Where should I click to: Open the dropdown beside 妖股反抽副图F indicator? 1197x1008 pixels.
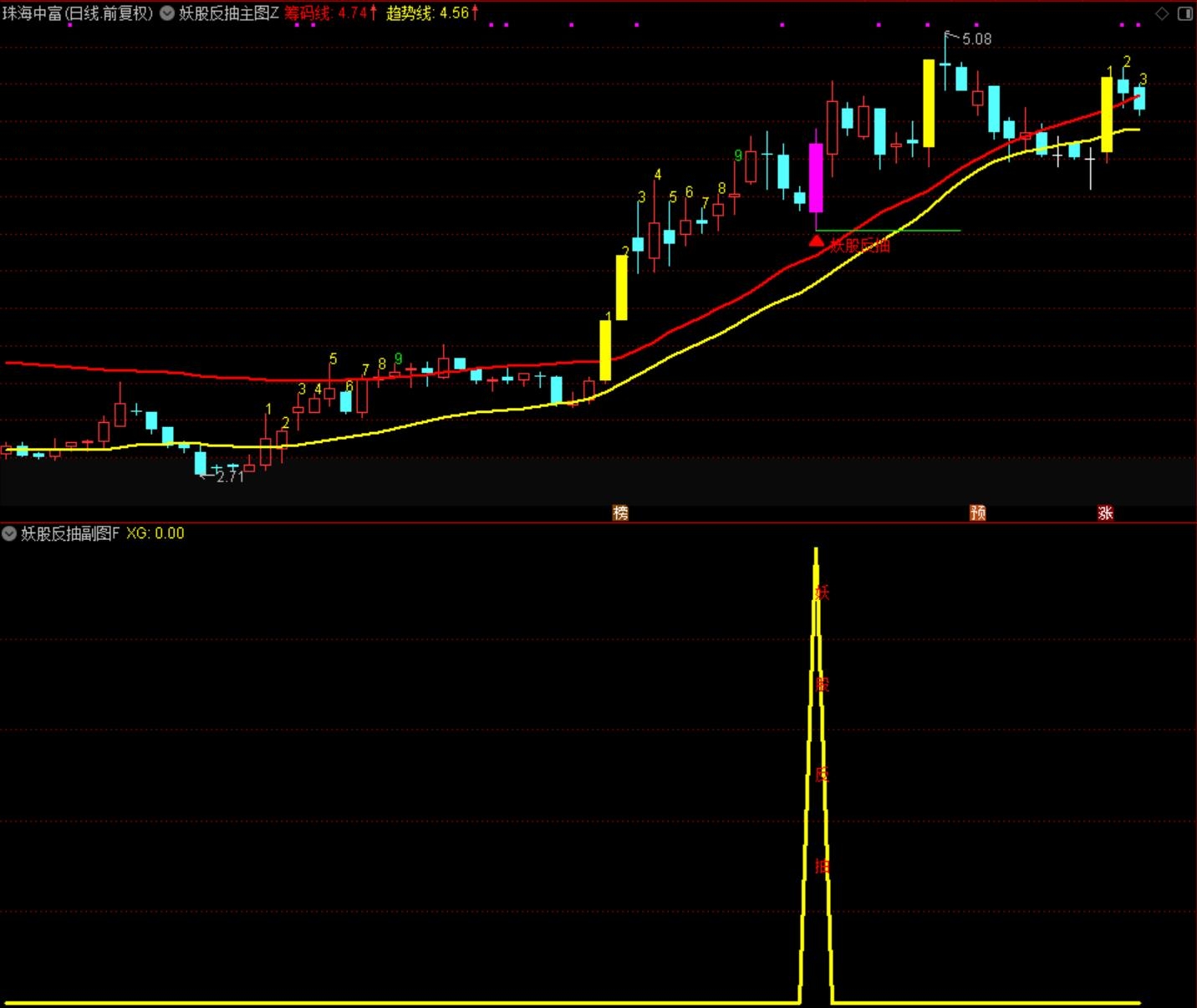coord(9,533)
